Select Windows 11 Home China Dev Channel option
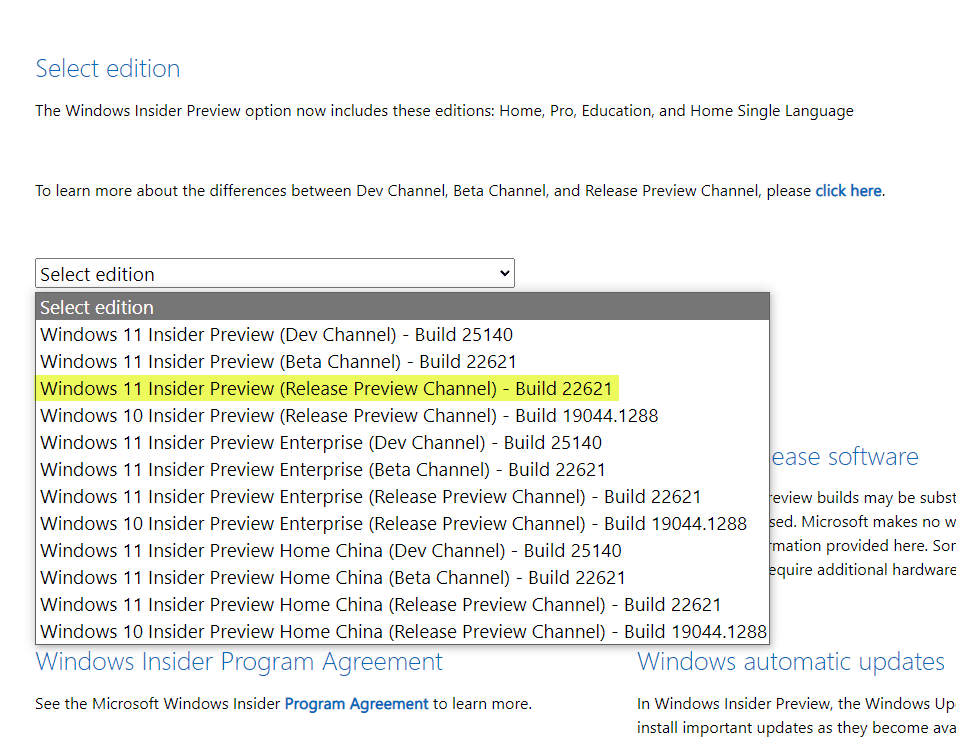 [330, 550]
